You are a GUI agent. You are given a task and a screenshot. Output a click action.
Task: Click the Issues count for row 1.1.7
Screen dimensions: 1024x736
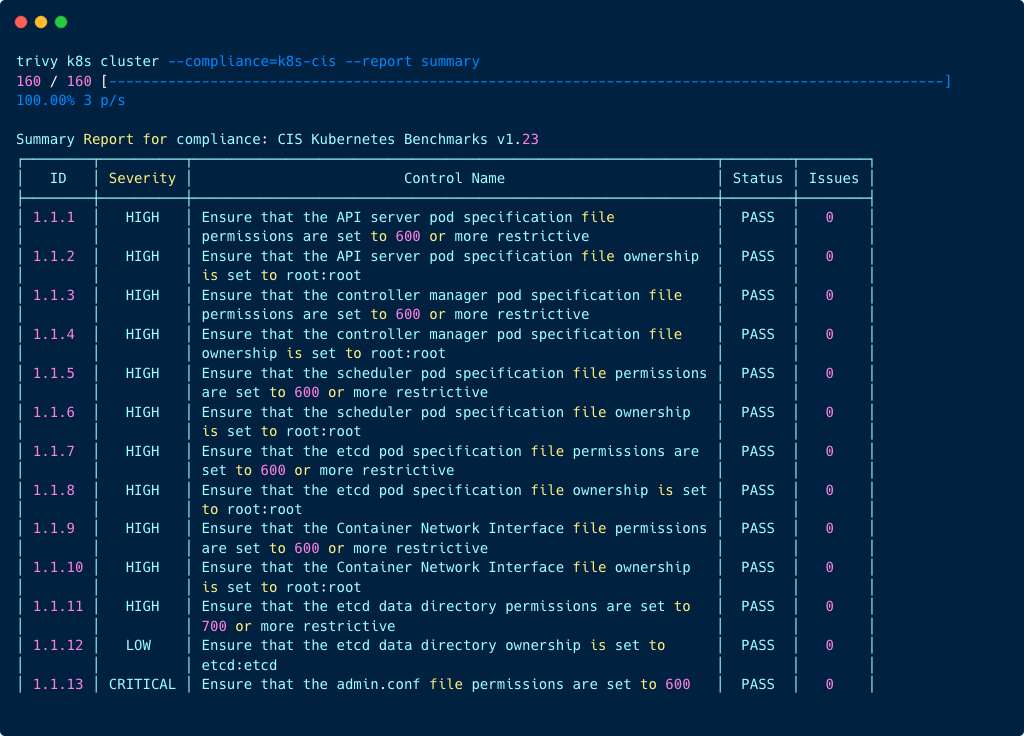click(x=829, y=451)
